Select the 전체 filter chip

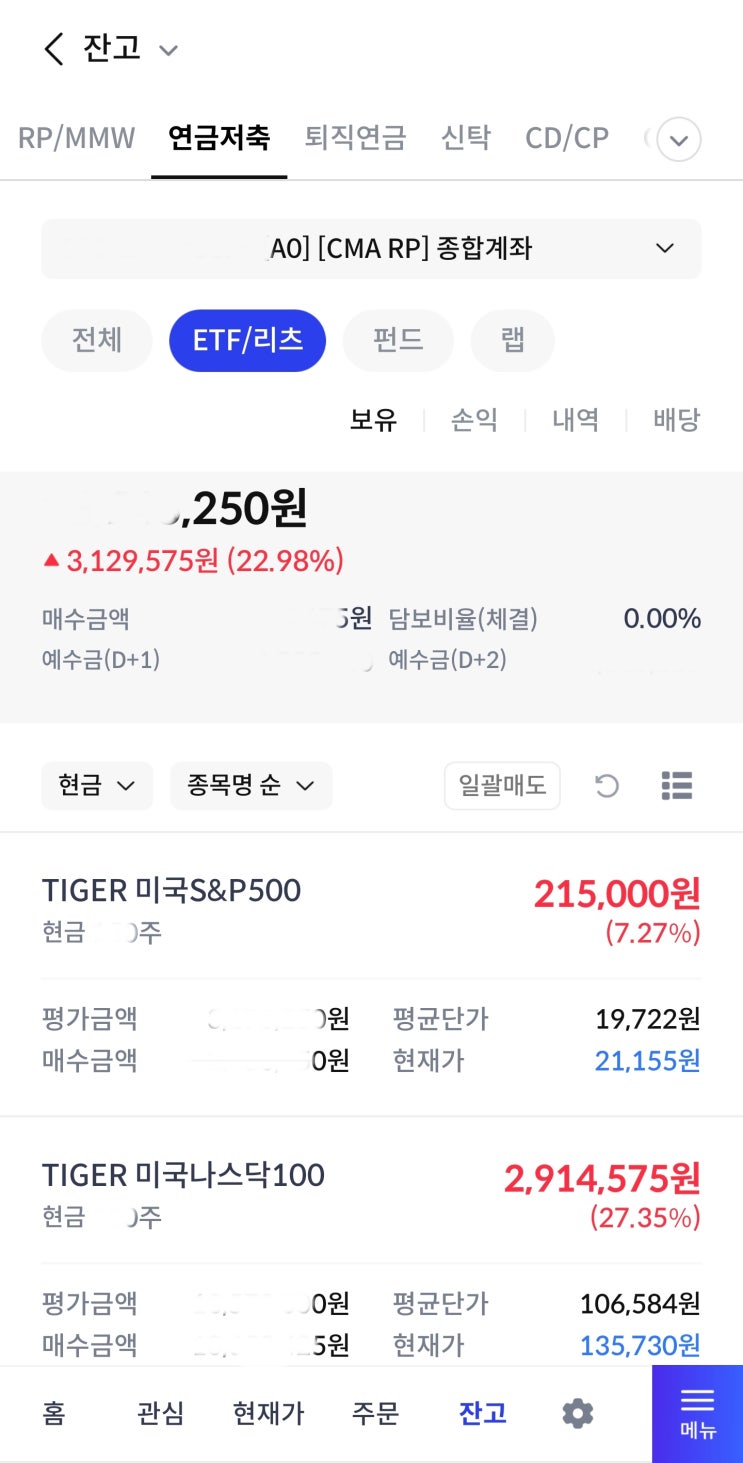[x=97, y=340]
